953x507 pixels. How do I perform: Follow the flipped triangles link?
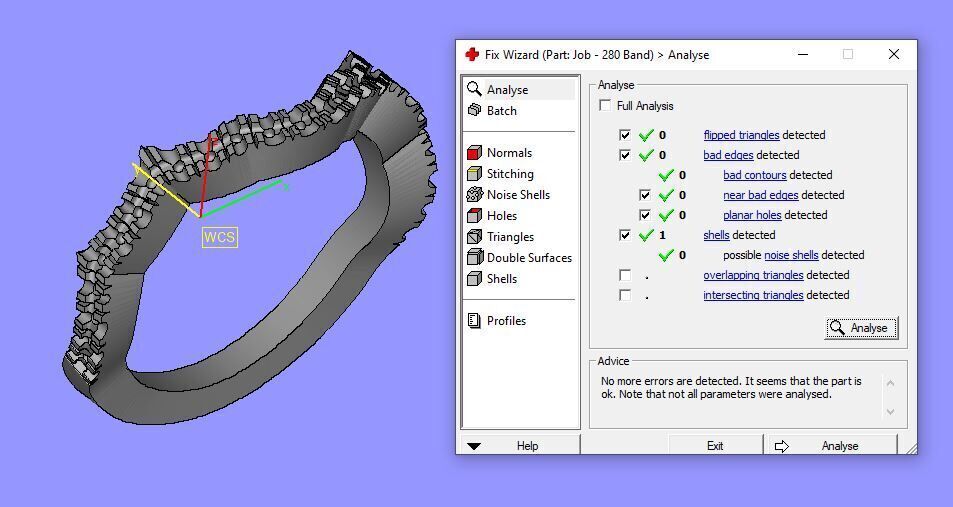pyautogui.click(x=741, y=135)
